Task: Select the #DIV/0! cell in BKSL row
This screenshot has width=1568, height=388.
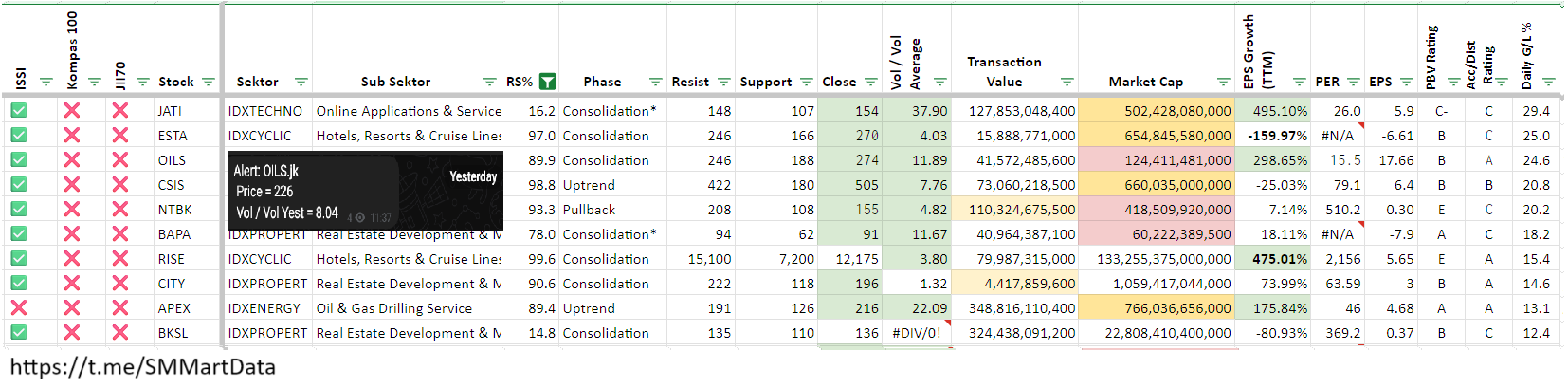Action: coord(916,333)
